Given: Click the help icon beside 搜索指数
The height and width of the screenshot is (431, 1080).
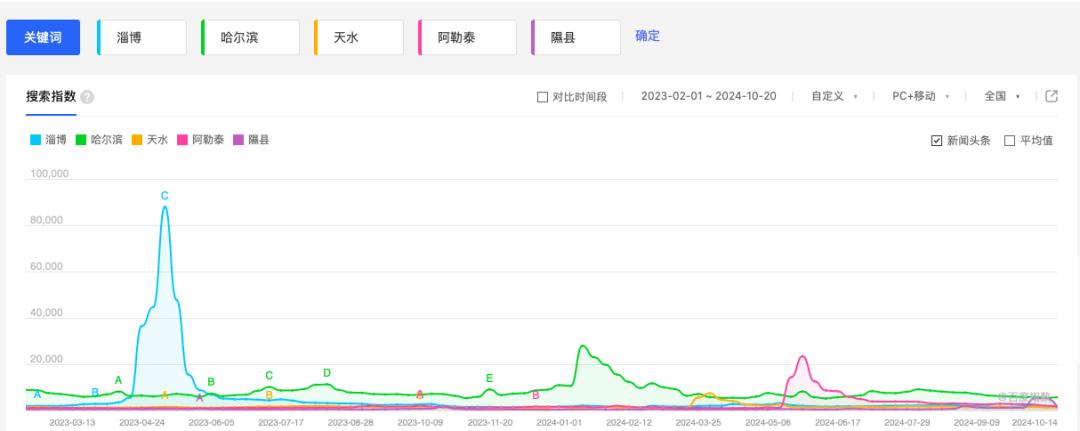Looking at the screenshot, I should (87, 97).
